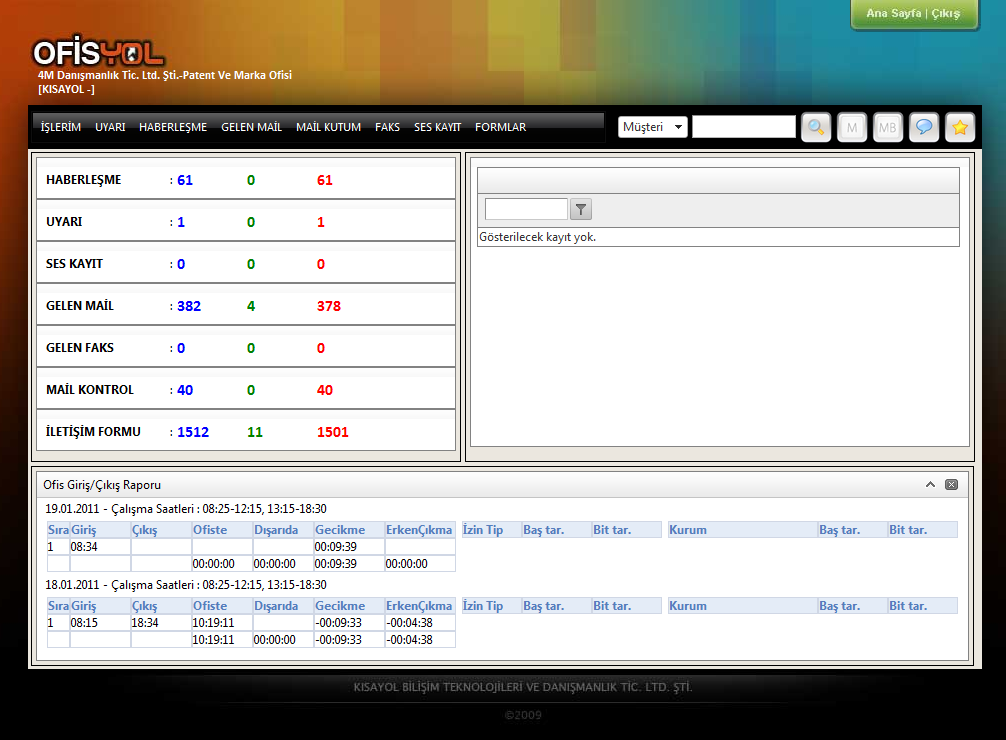Click the OfisYol logo

(x=98, y=53)
